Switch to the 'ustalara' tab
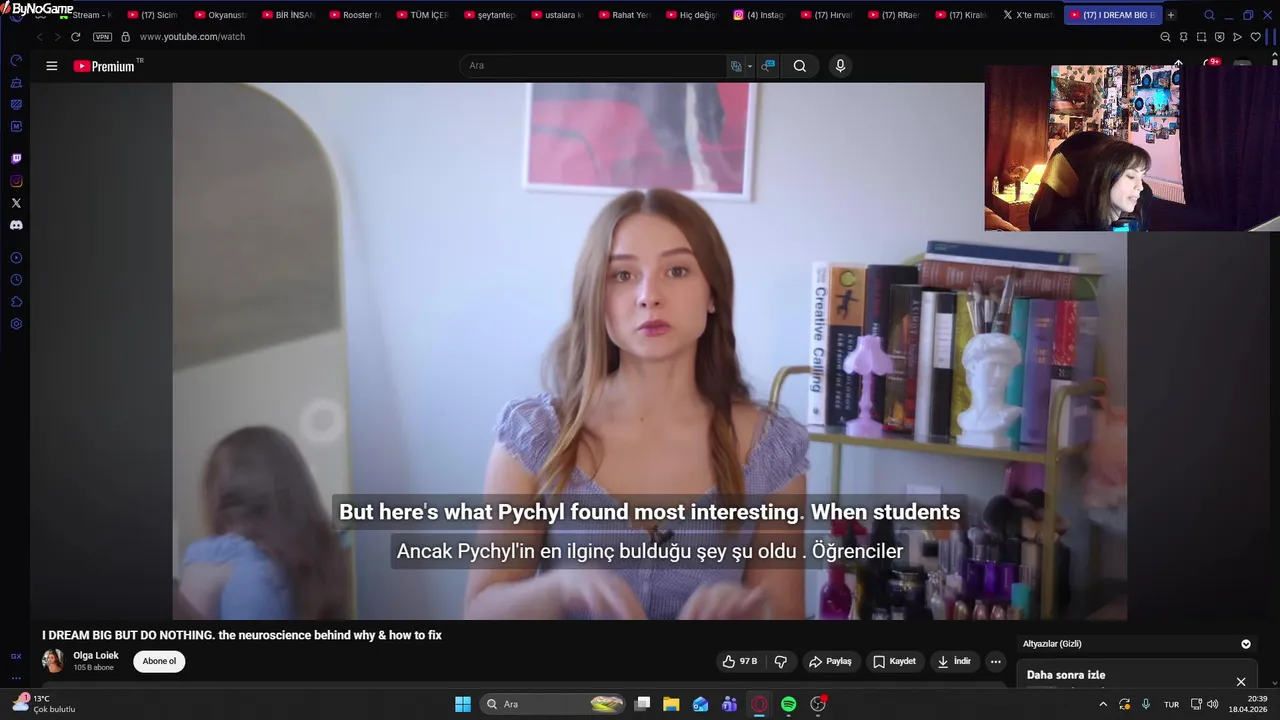Screen dimensions: 1280x720 click(557, 15)
